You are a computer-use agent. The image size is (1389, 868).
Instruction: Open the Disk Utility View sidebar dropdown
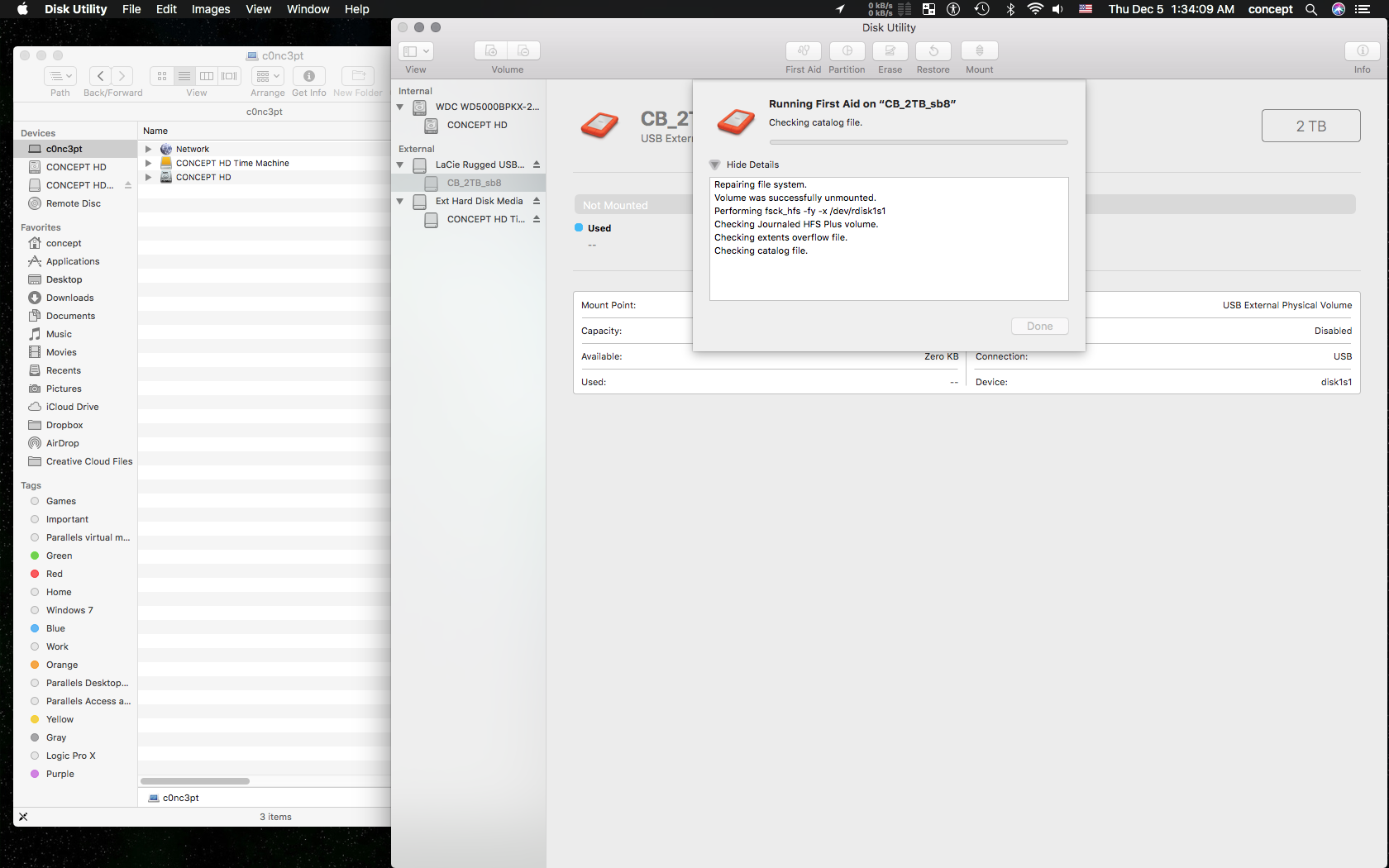(416, 51)
